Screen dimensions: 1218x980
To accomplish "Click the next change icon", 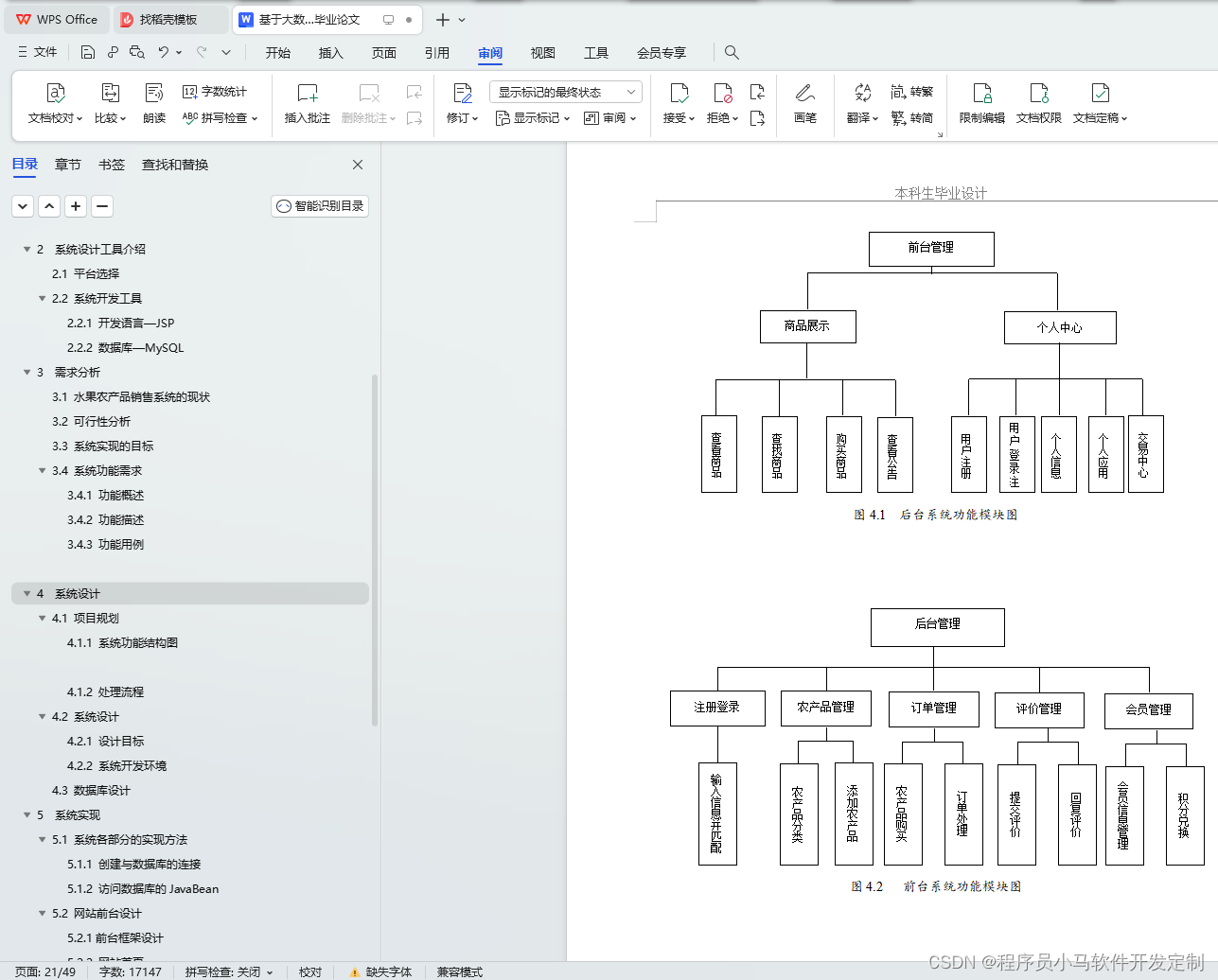I will coord(757,118).
